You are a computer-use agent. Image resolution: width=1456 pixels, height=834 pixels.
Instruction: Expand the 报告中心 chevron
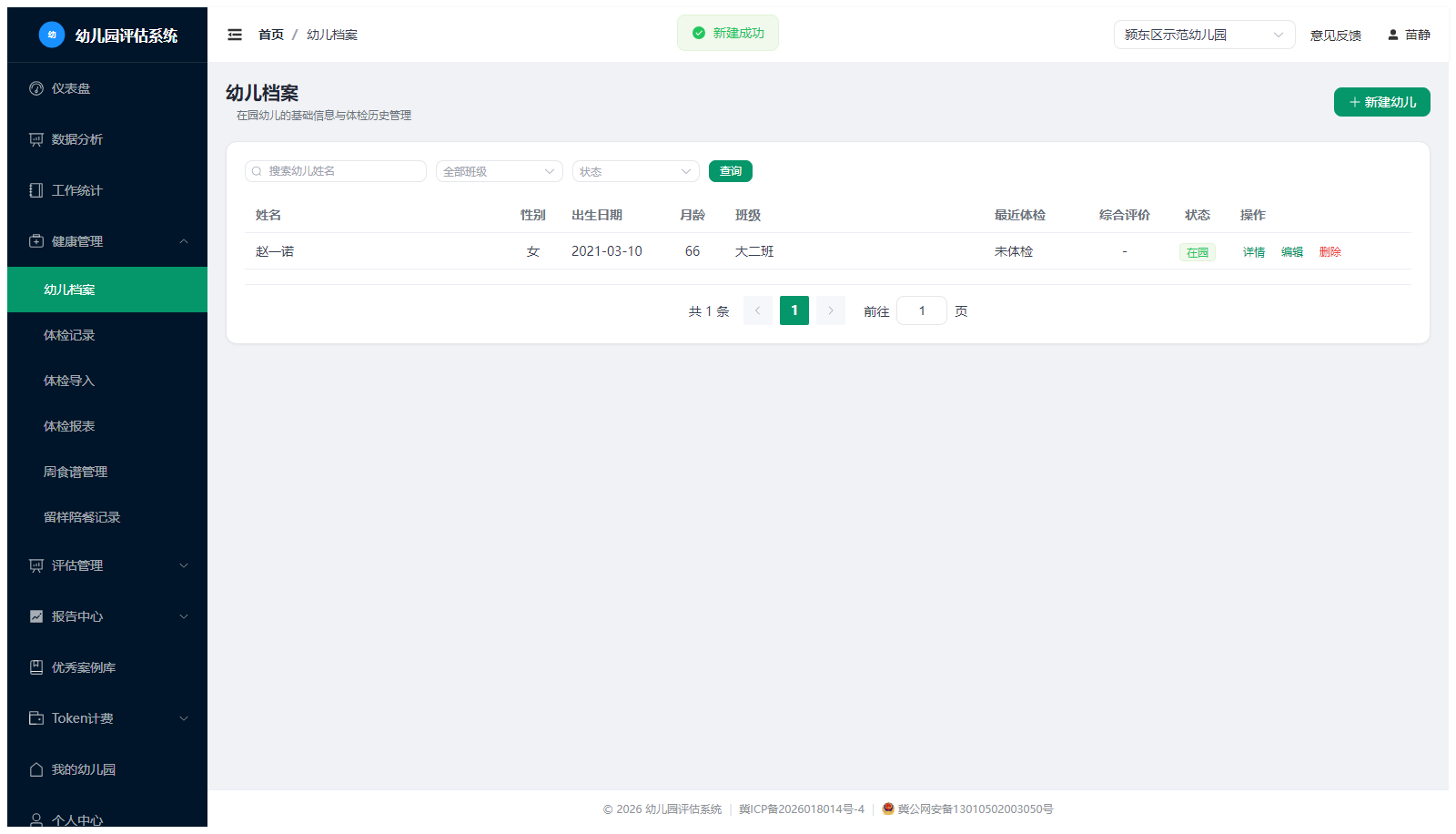click(x=184, y=616)
